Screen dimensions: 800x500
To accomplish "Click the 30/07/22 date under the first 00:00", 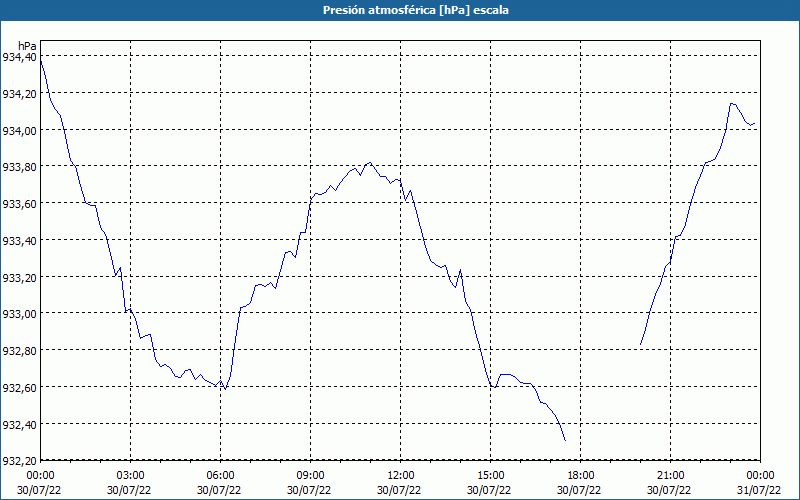I will click(39, 490).
